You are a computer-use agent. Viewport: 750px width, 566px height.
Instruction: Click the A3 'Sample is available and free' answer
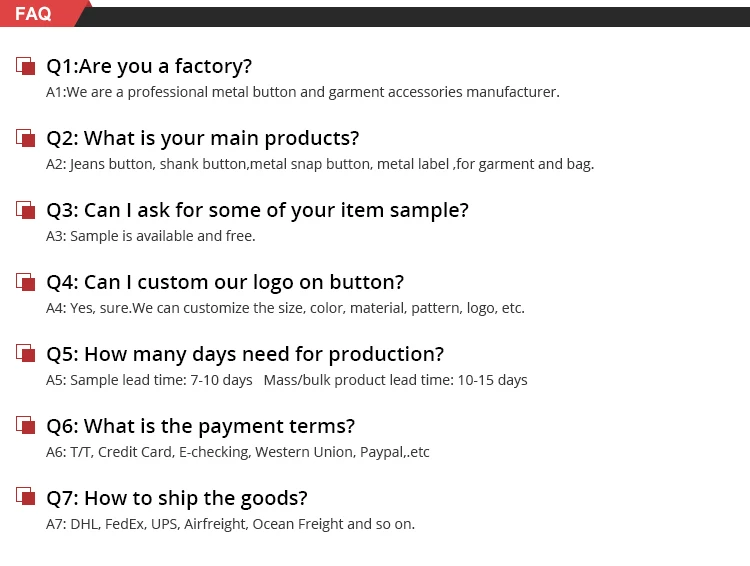coord(151,236)
